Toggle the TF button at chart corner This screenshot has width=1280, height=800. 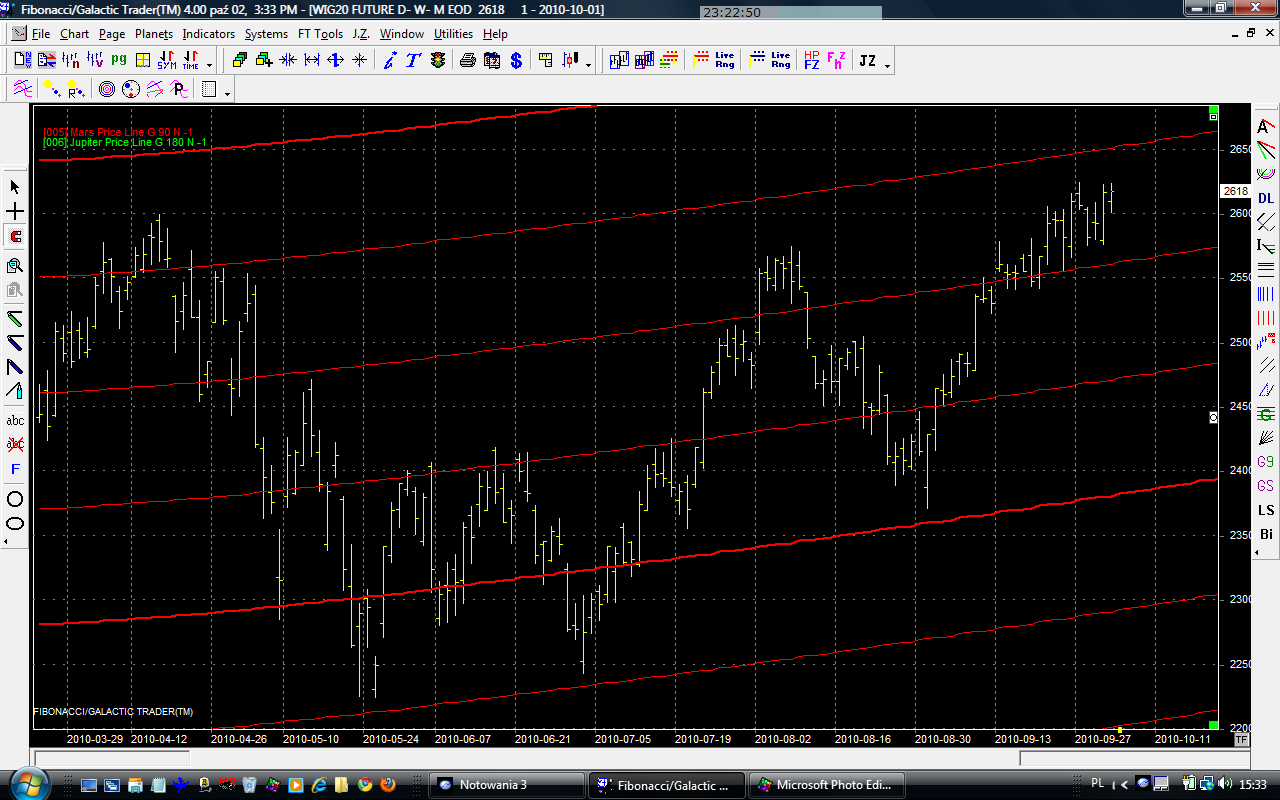click(1241, 740)
